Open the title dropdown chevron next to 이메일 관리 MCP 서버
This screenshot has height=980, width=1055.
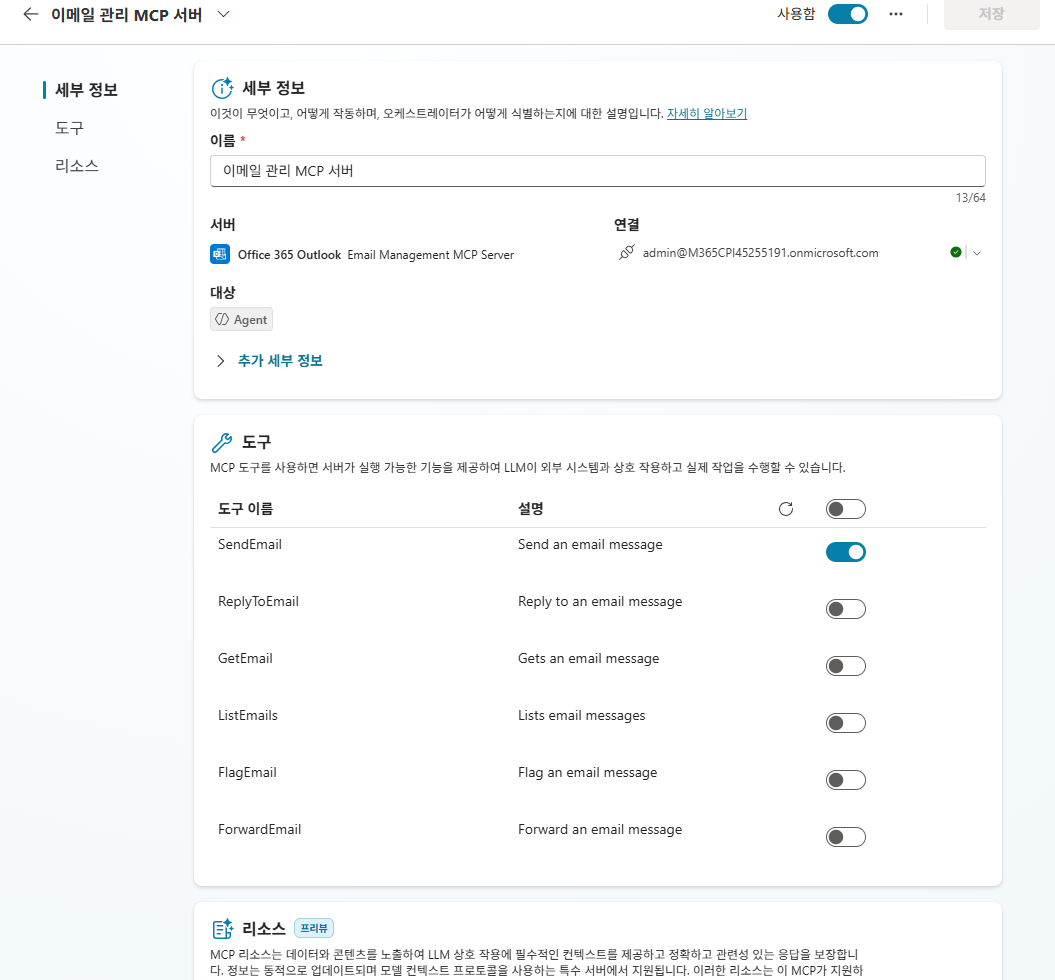[x=223, y=14]
